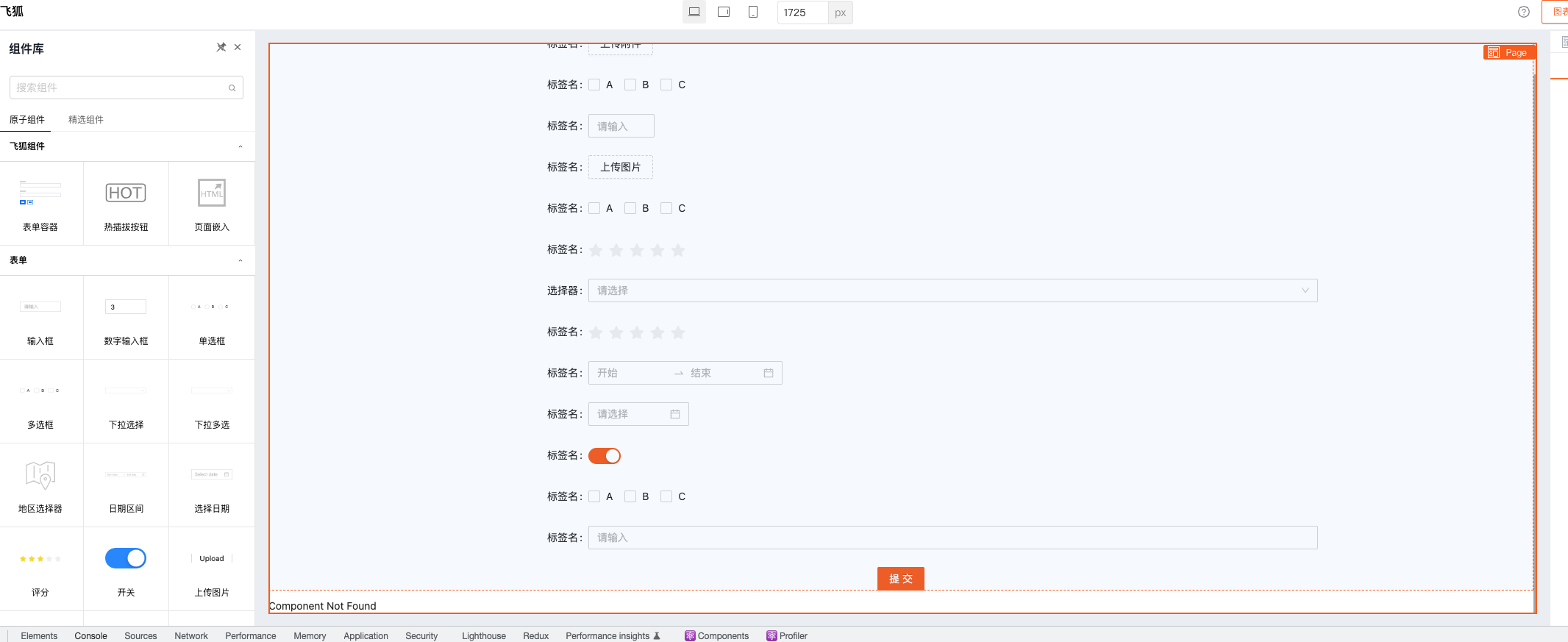Viewport: 1568px width, 642px height.
Task: Open the Redux devtools tab
Action: point(536,635)
